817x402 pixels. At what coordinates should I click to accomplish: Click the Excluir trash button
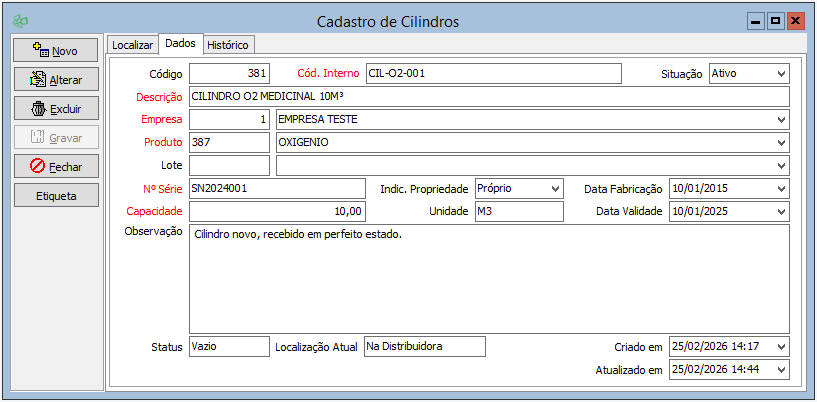[x=55, y=108]
